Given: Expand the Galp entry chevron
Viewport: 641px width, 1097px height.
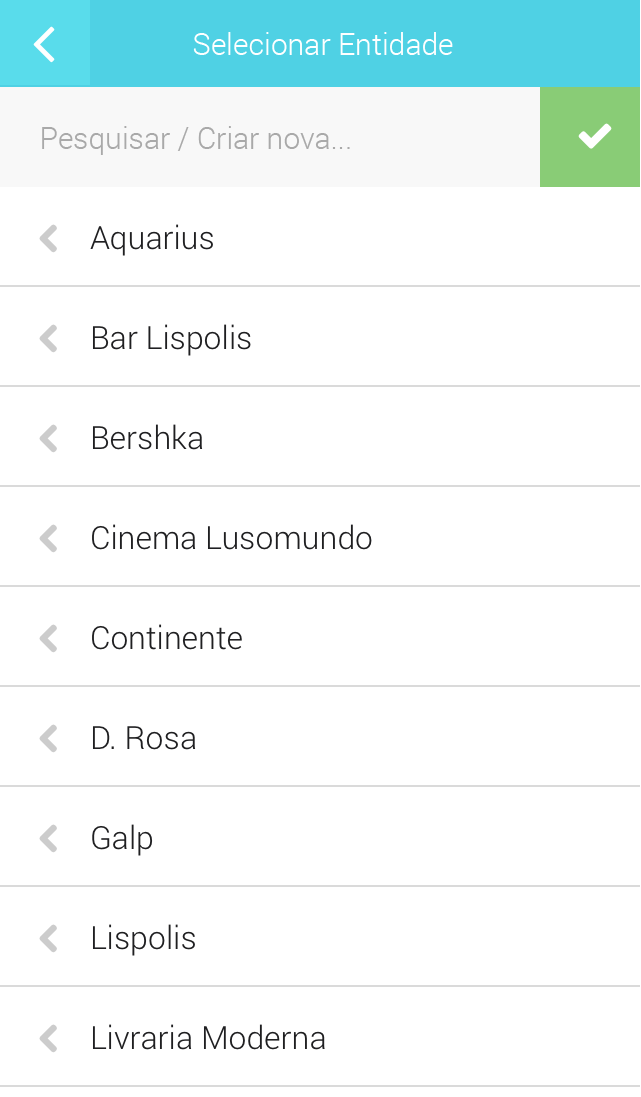Looking at the screenshot, I should coord(48,838).
